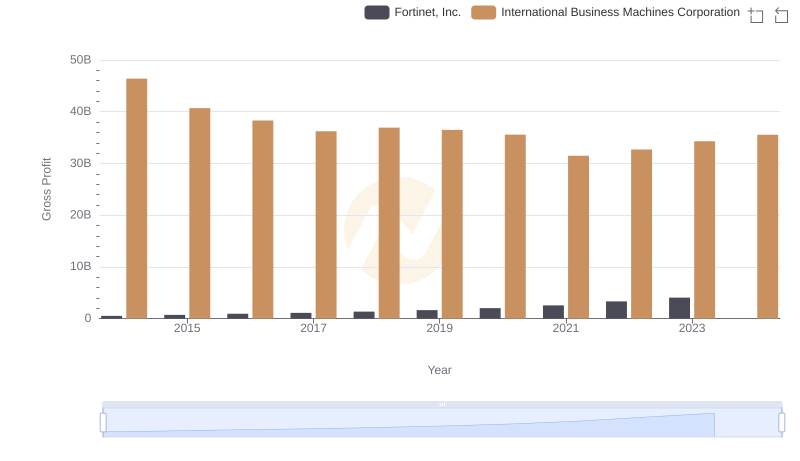Click the last IBM bar for 2024
The image size is (800, 461).
click(767, 226)
